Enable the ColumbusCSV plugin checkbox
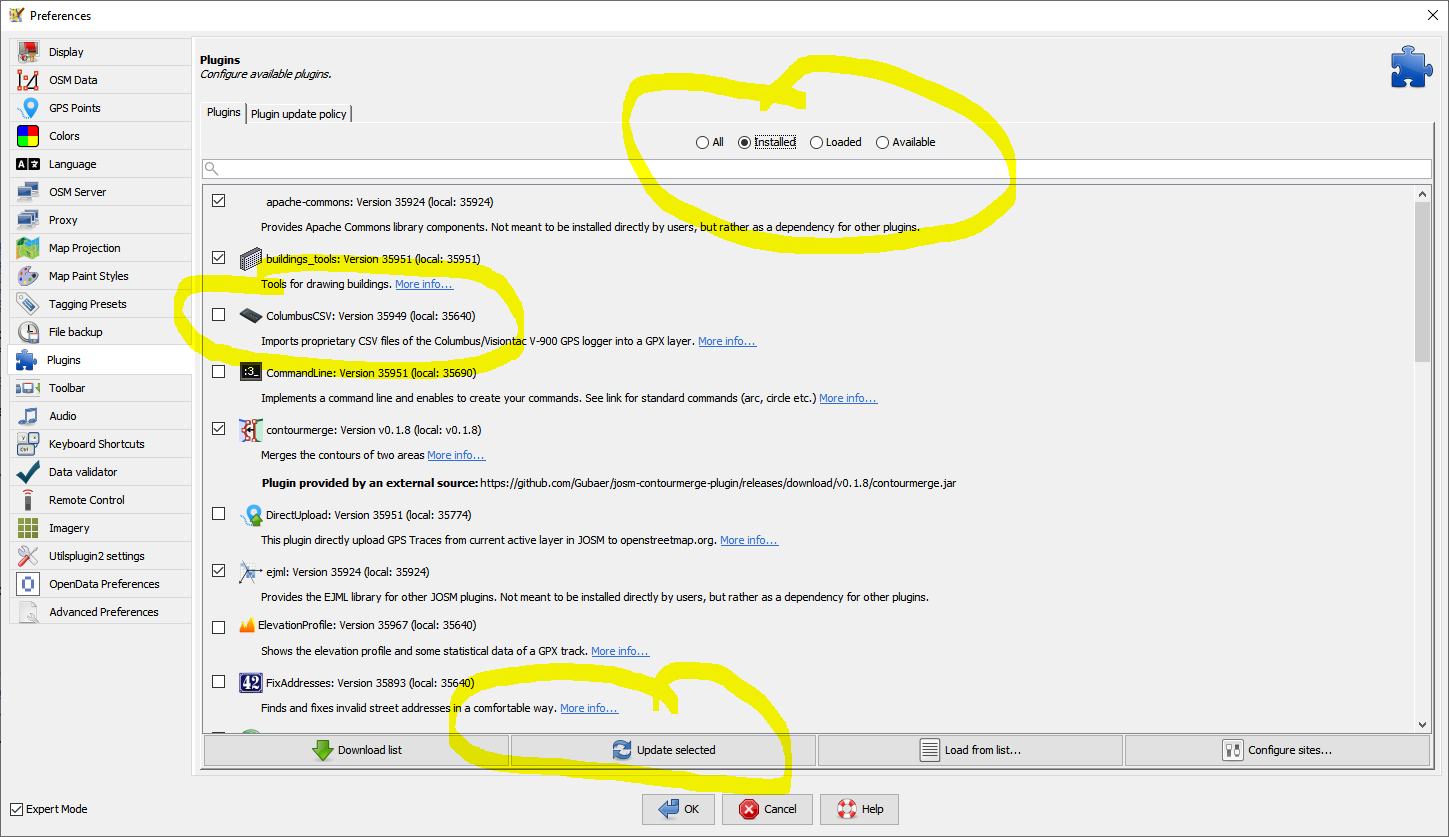Screen dimensions: 1449x837 point(219,315)
